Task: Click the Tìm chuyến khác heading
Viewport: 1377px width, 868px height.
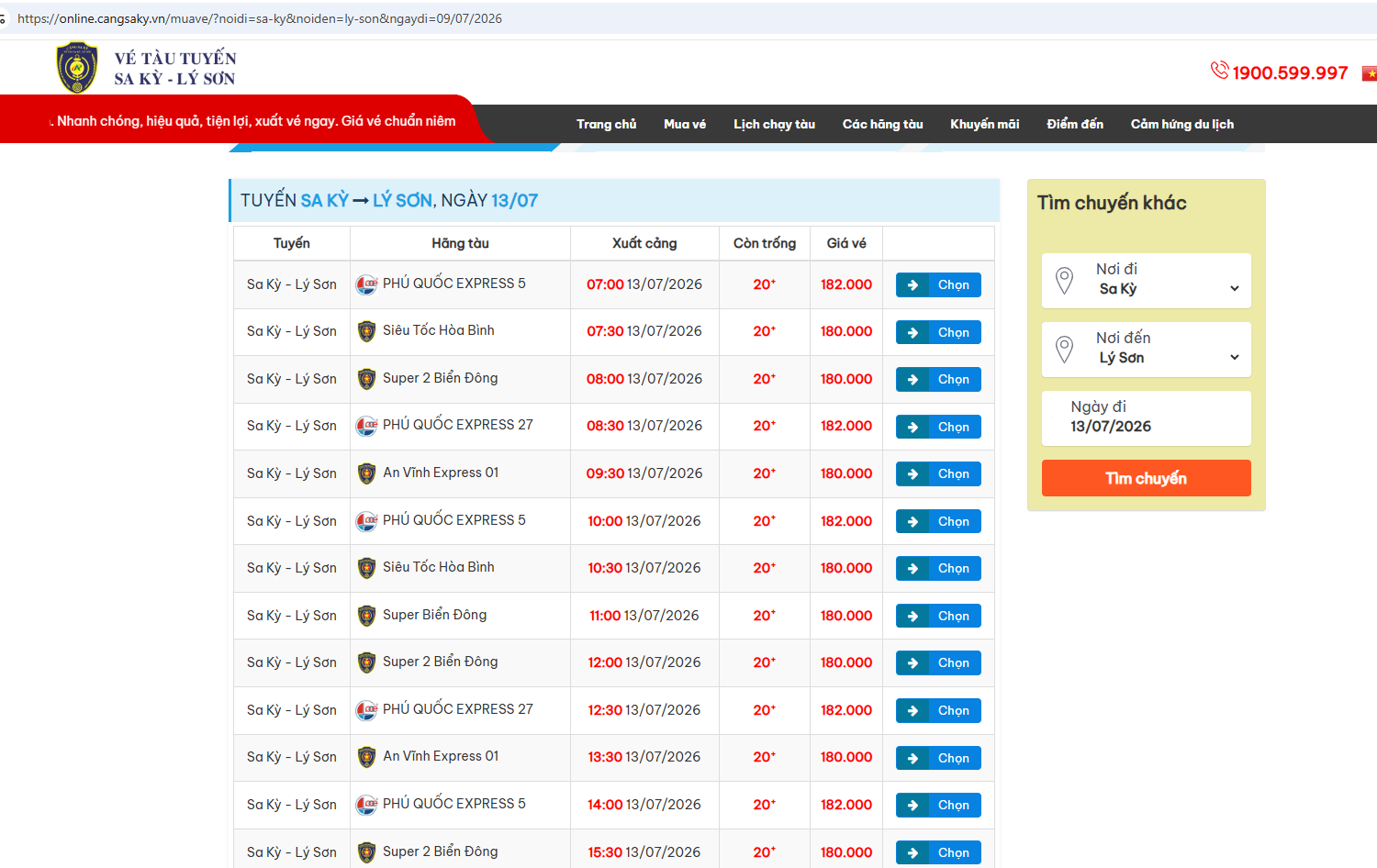Action: click(x=1112, y=203)
